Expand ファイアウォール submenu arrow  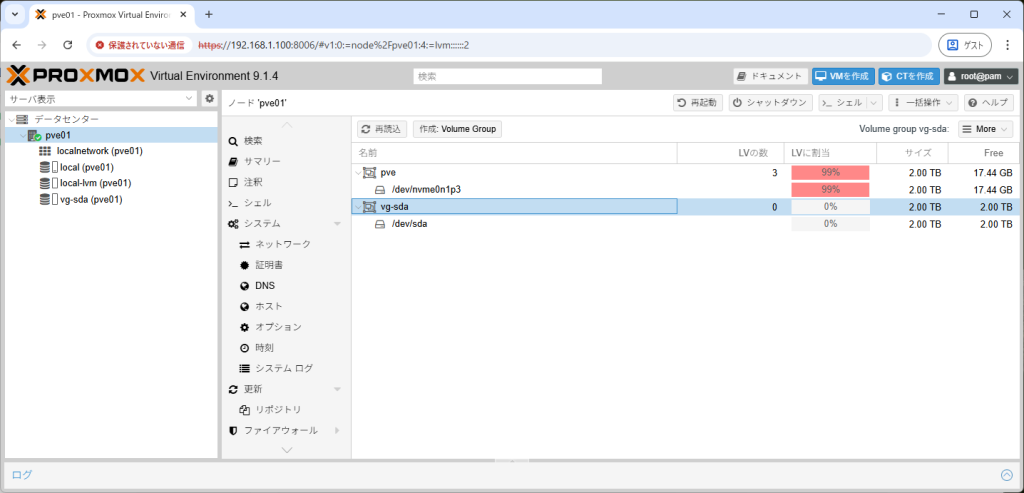pos(338,430)
